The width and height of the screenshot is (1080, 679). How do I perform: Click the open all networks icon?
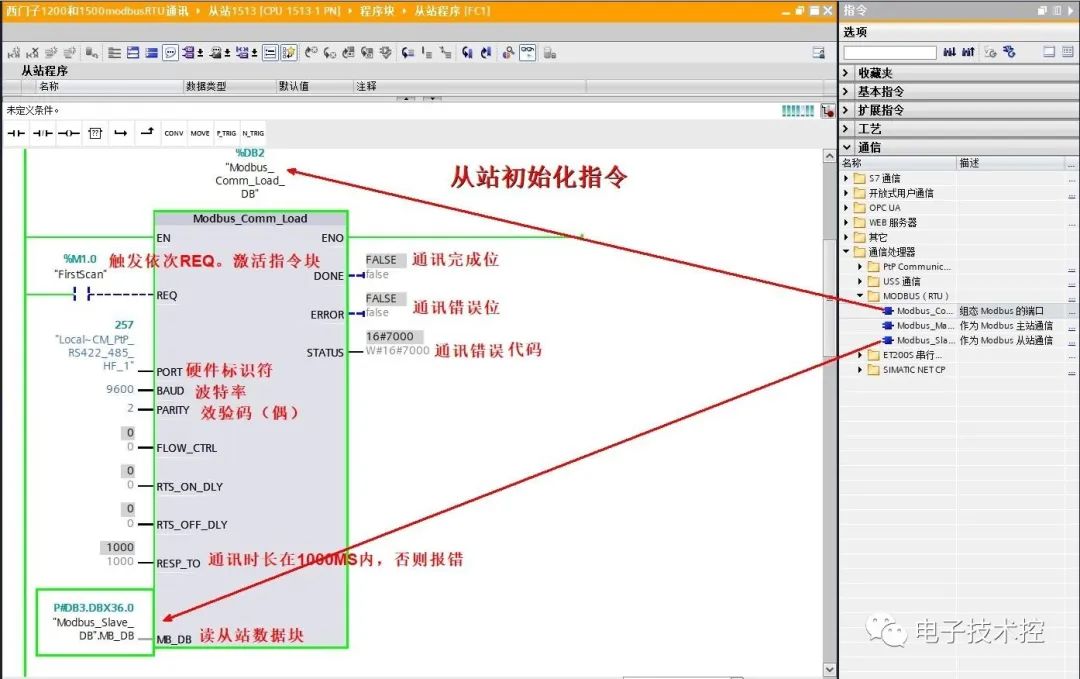133,53
